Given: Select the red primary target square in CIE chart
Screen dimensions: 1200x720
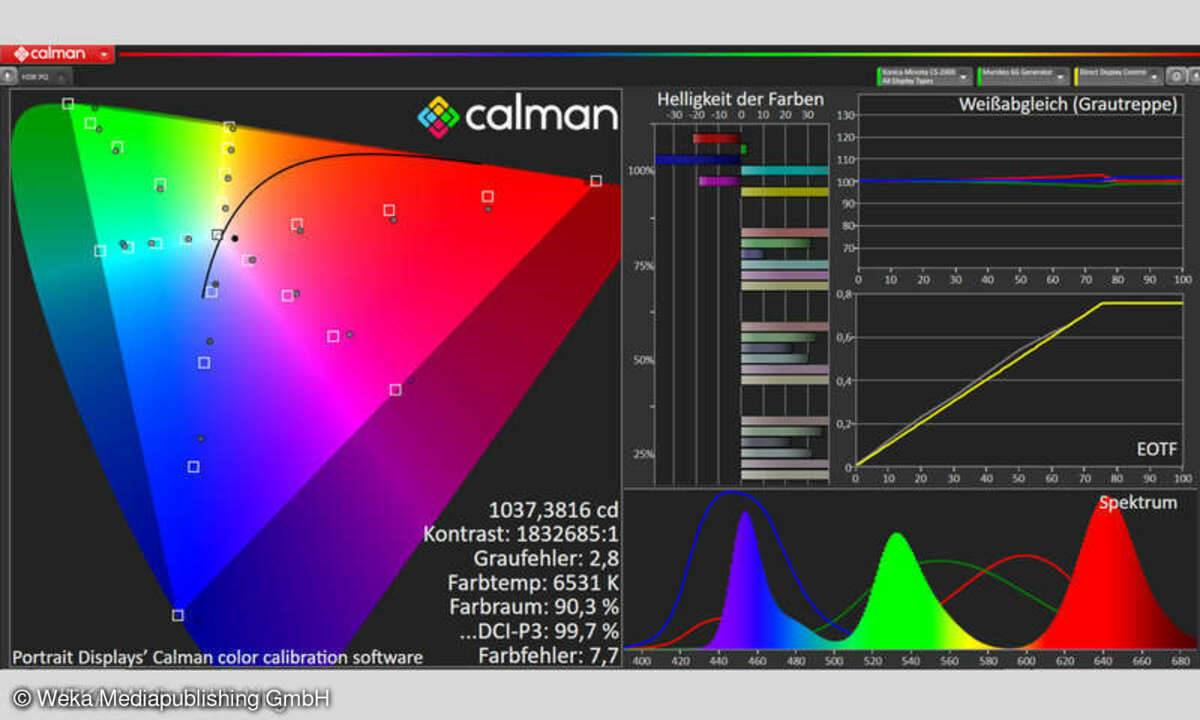Looking at the screenshot, I should pyautogui.click(x=596, y=181).
